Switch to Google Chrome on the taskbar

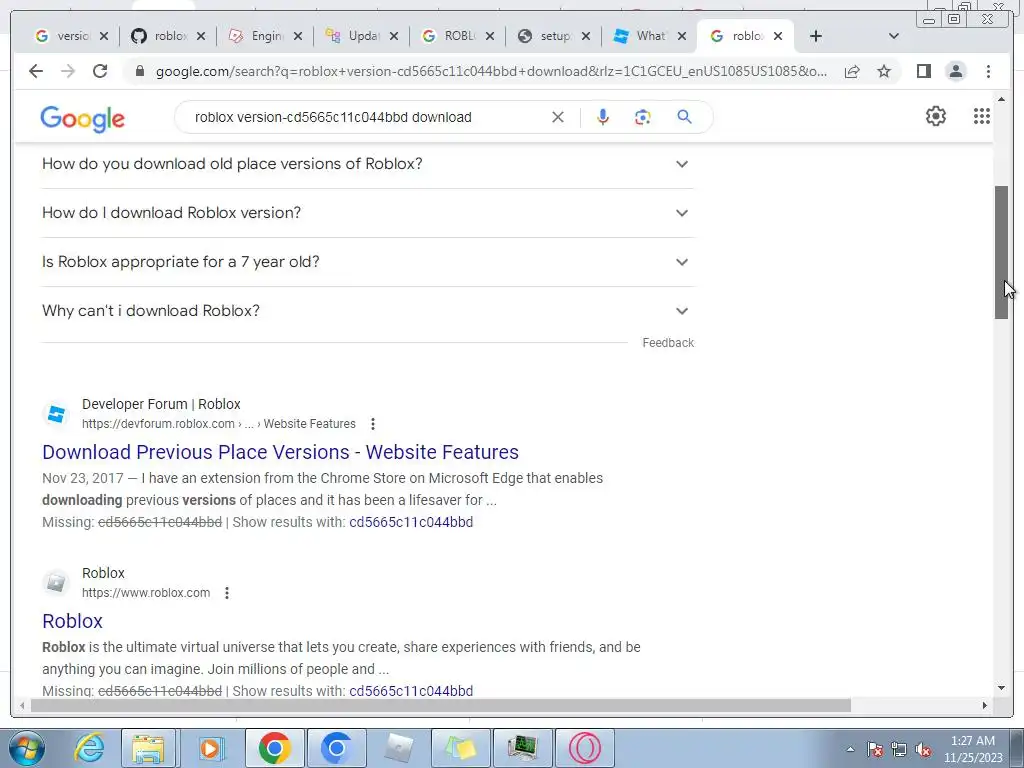[x=274, y=748]
